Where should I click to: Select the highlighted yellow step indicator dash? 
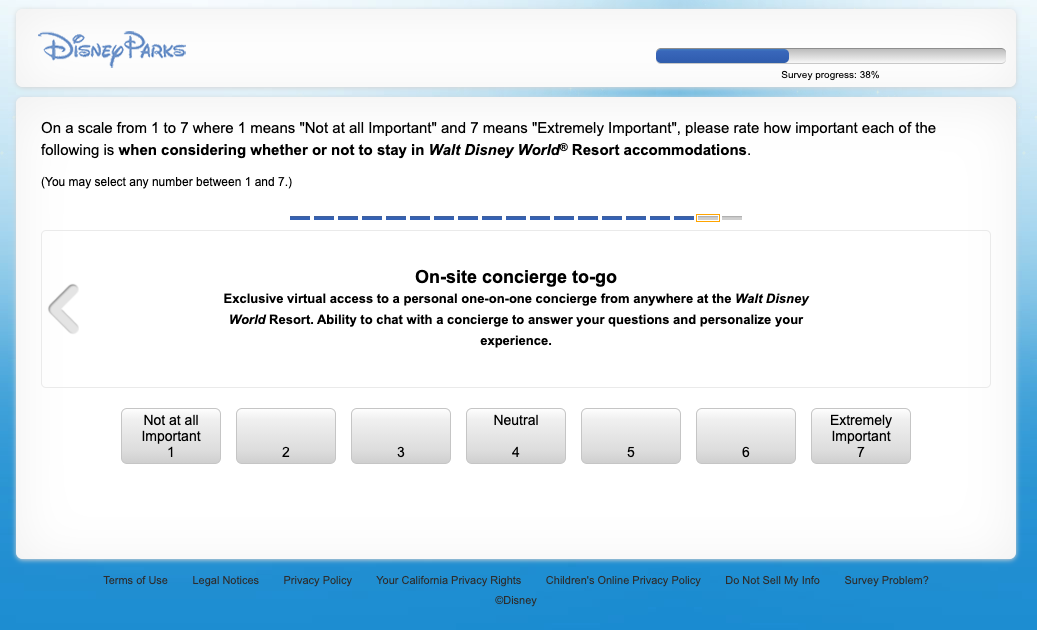pyautogui.click(x=707, y=217)
